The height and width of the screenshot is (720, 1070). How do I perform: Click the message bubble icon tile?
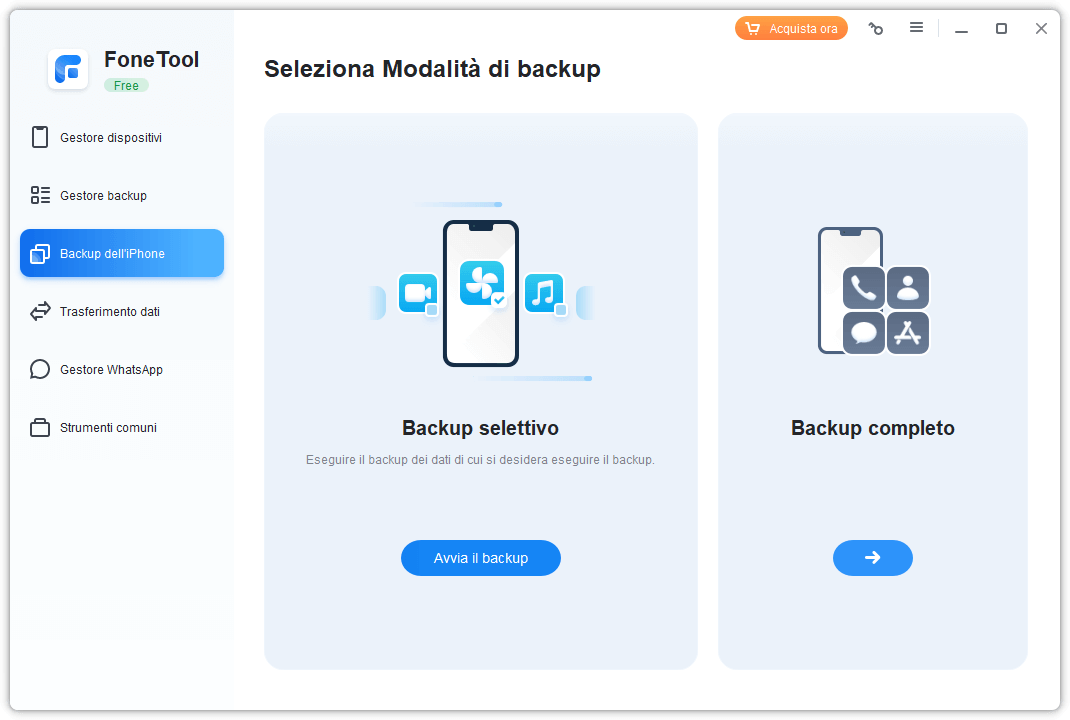863,333
